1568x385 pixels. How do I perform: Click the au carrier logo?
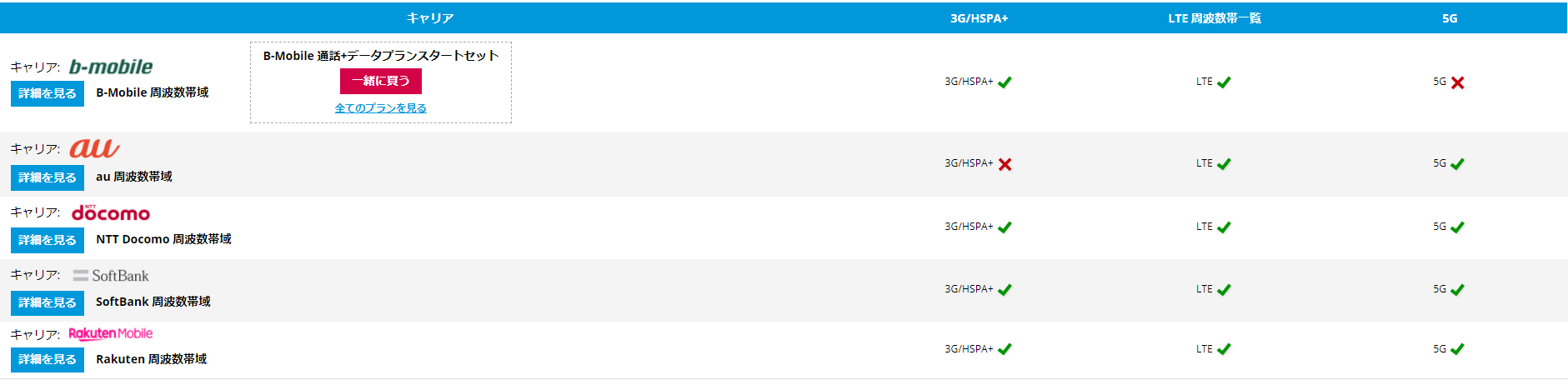tap(94, 148)
